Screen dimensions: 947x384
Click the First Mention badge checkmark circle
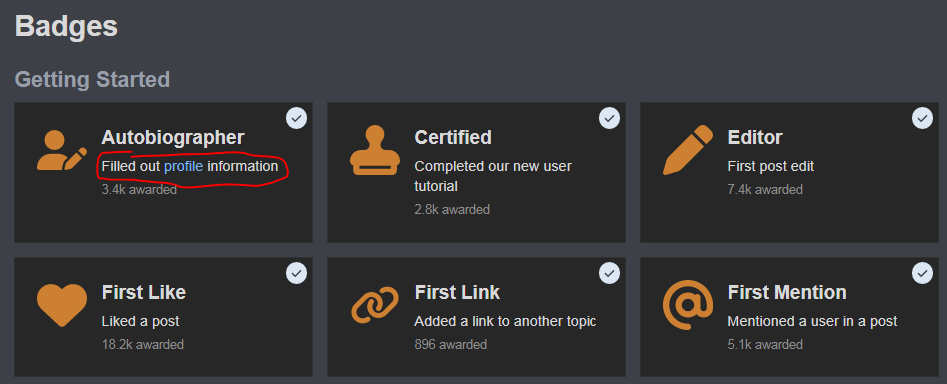click(x=922, y=274)
